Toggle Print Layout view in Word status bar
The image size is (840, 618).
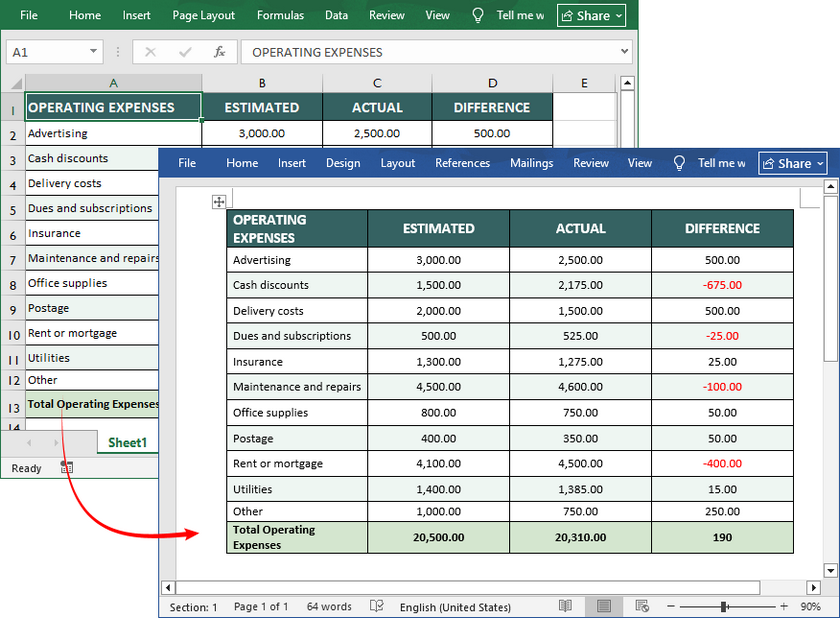pos(604,606)
